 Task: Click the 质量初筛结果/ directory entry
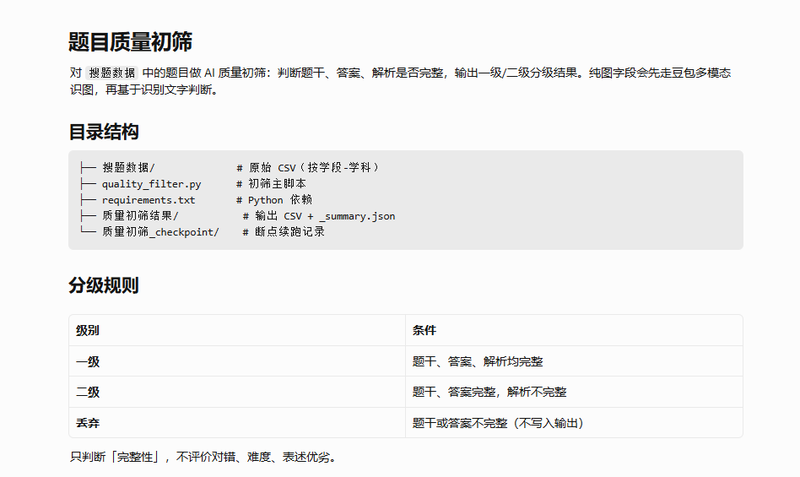[140, 216]
